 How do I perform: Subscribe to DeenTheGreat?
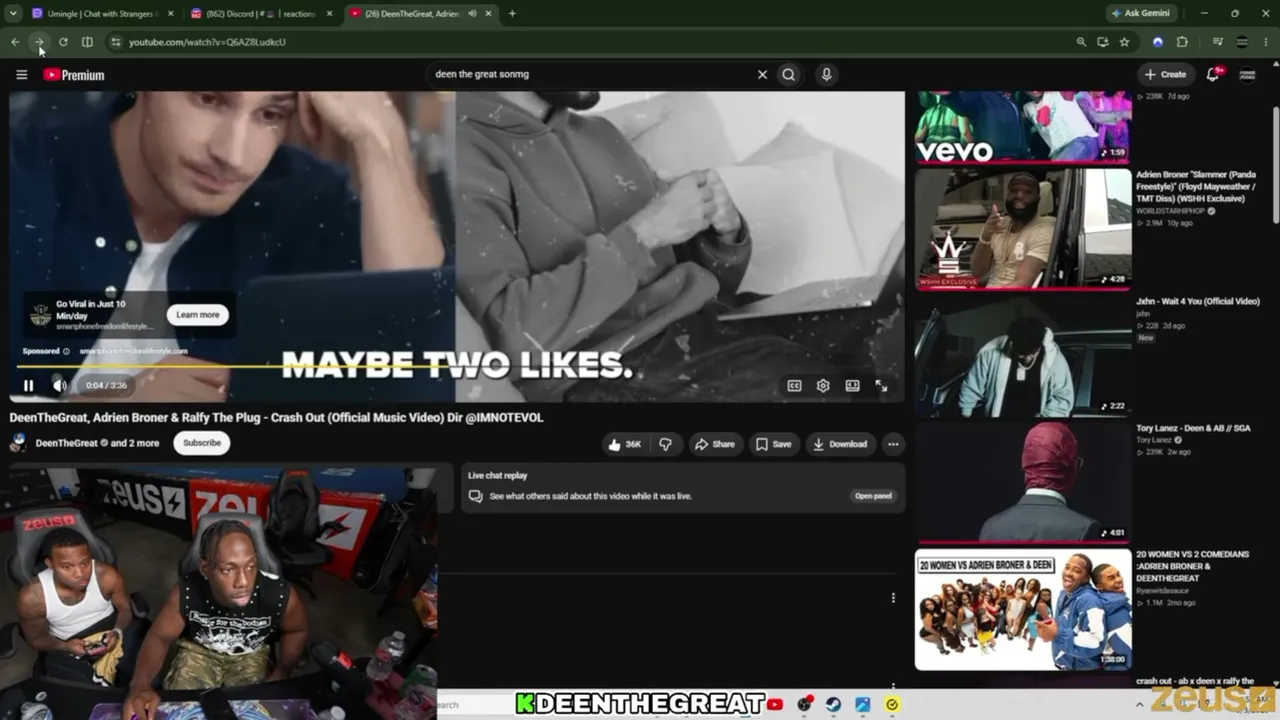202,443
